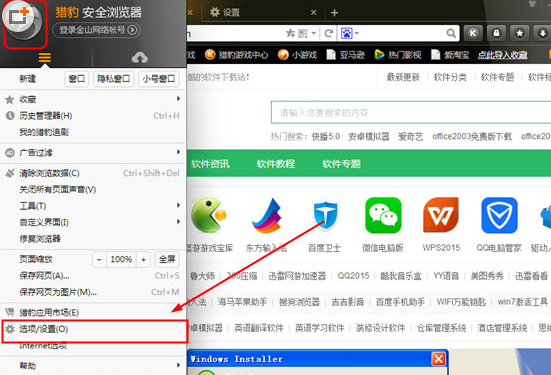
Task: Switch to 软件专题 green nav tab
Action: tap(341, 164)
